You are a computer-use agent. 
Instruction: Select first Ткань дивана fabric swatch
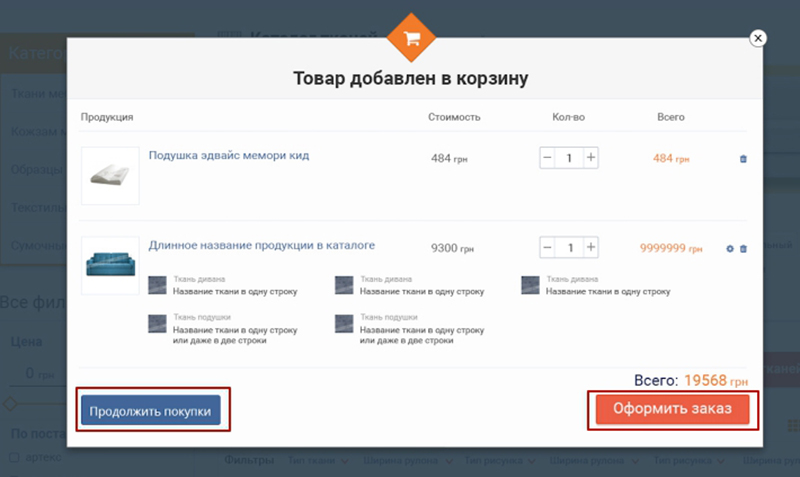point(157,285)
